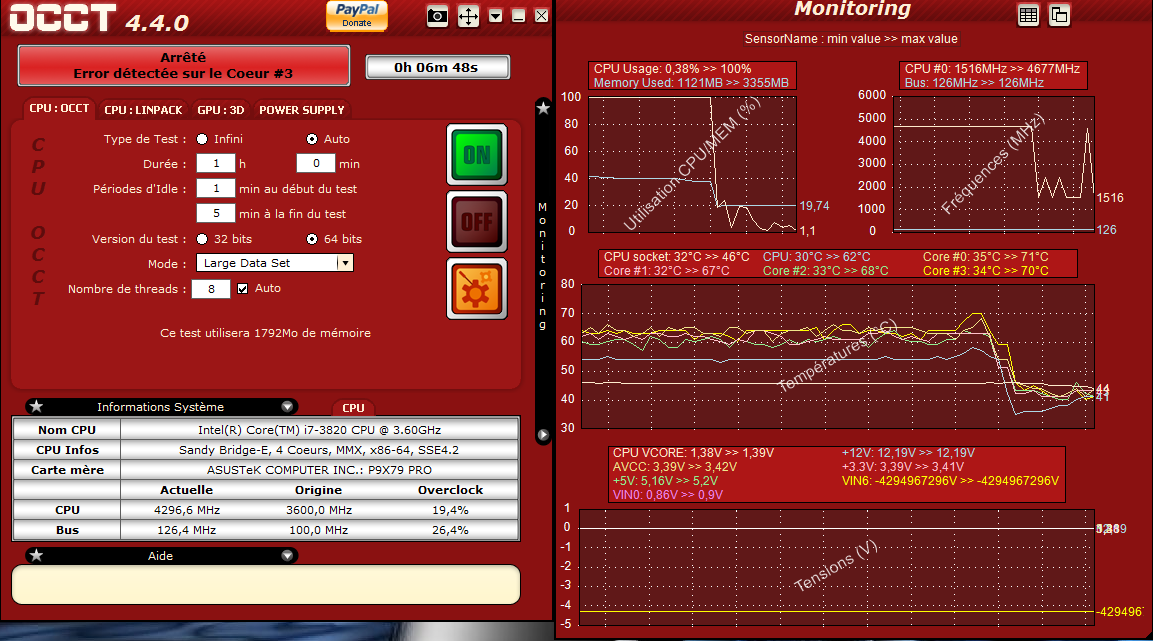Click the red error status banner

(x=183, y=65)
